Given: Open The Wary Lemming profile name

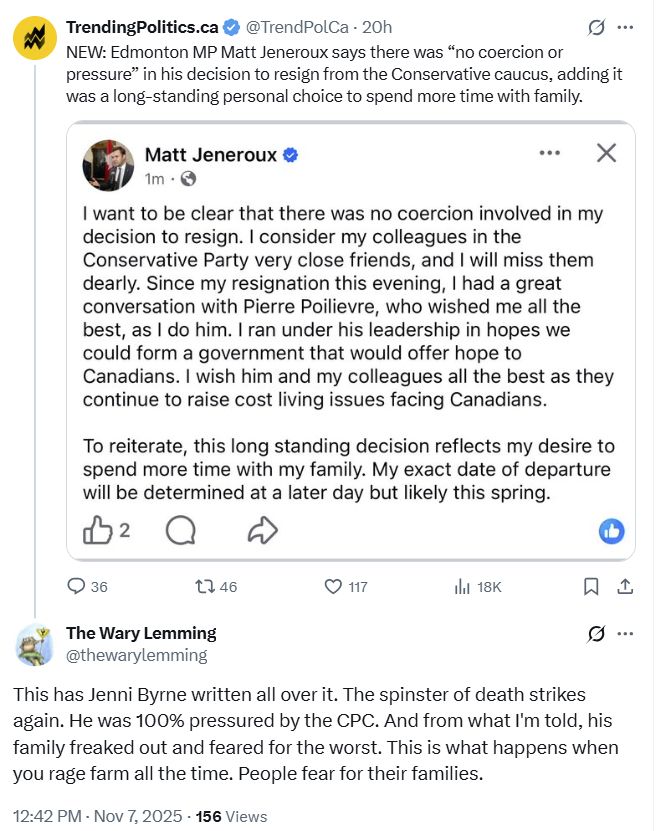Looking at the screenshot, I should 141,633.
